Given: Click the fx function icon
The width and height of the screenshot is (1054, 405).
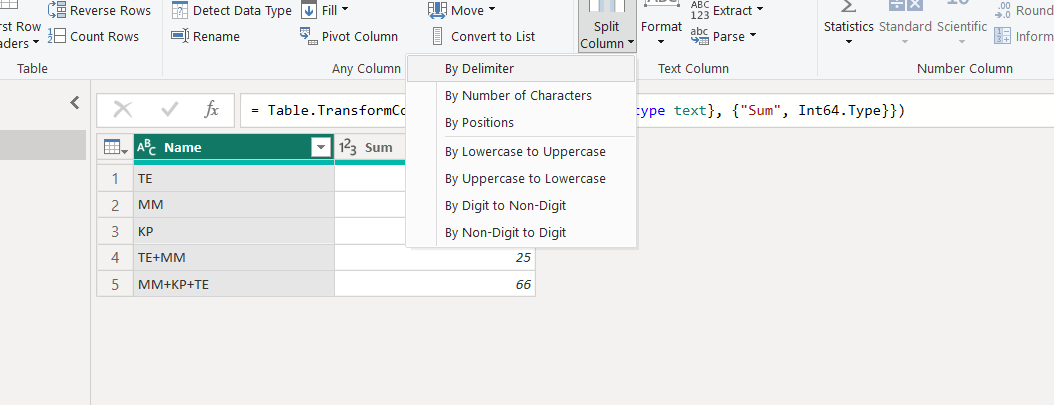Looking at the screenshot, I should [x=211, y=110].
